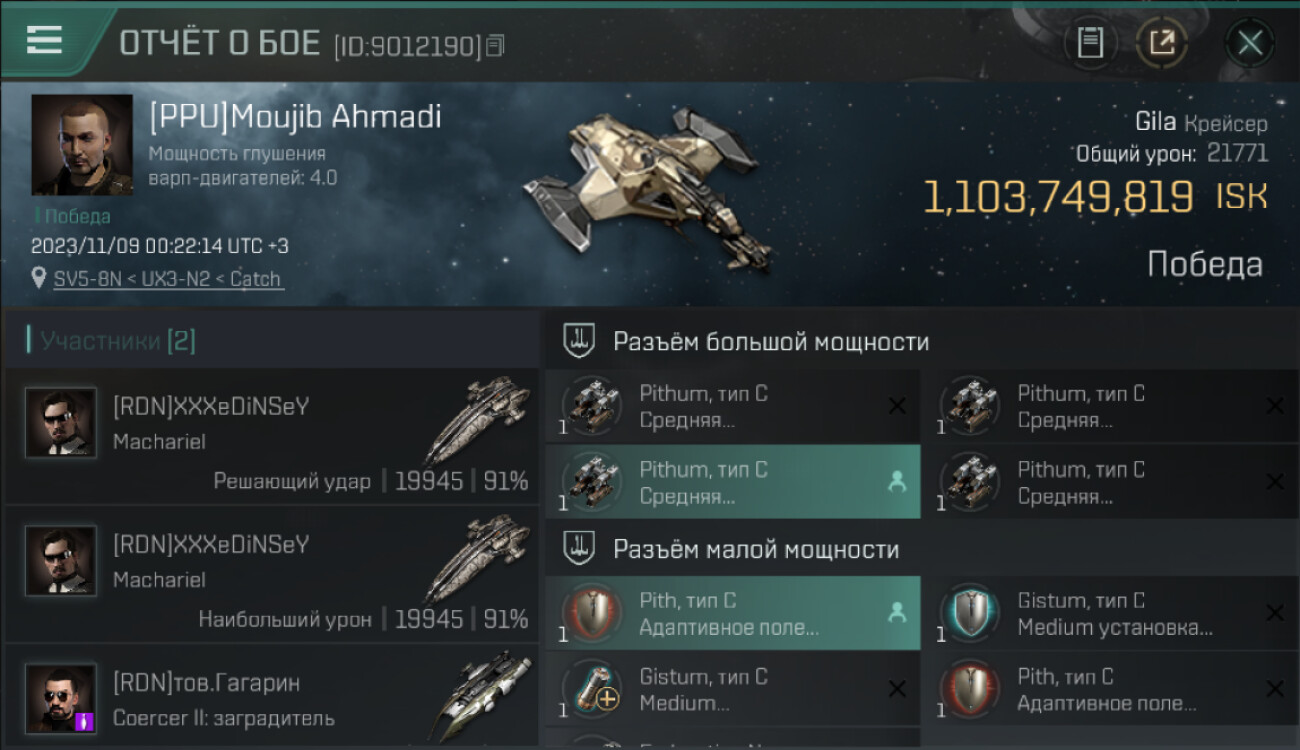Copy the battle report ID
This screenshot has height=750, width=1300.
tap(496, 46)
